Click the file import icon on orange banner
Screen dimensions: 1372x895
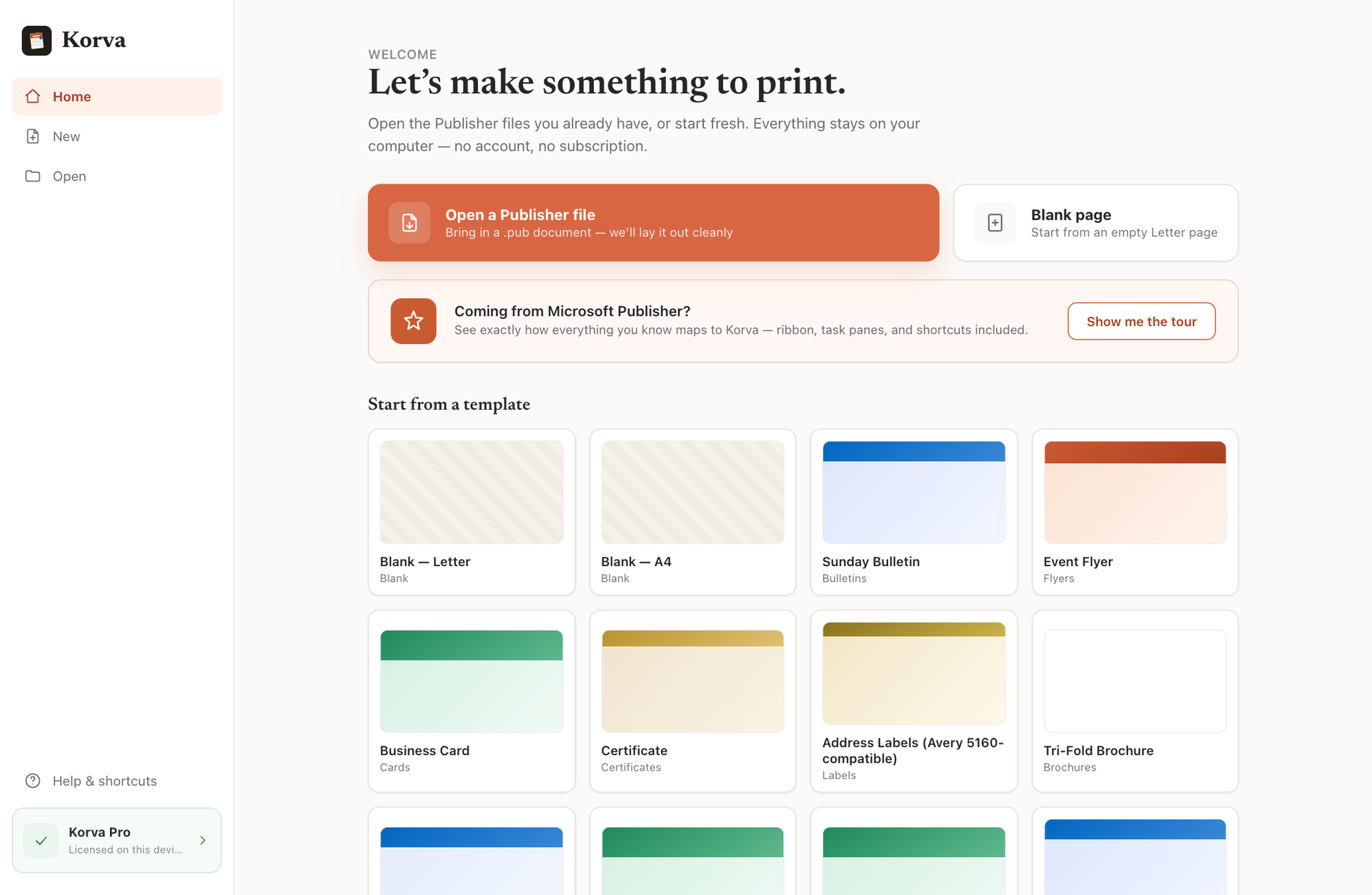pos(409,223)
